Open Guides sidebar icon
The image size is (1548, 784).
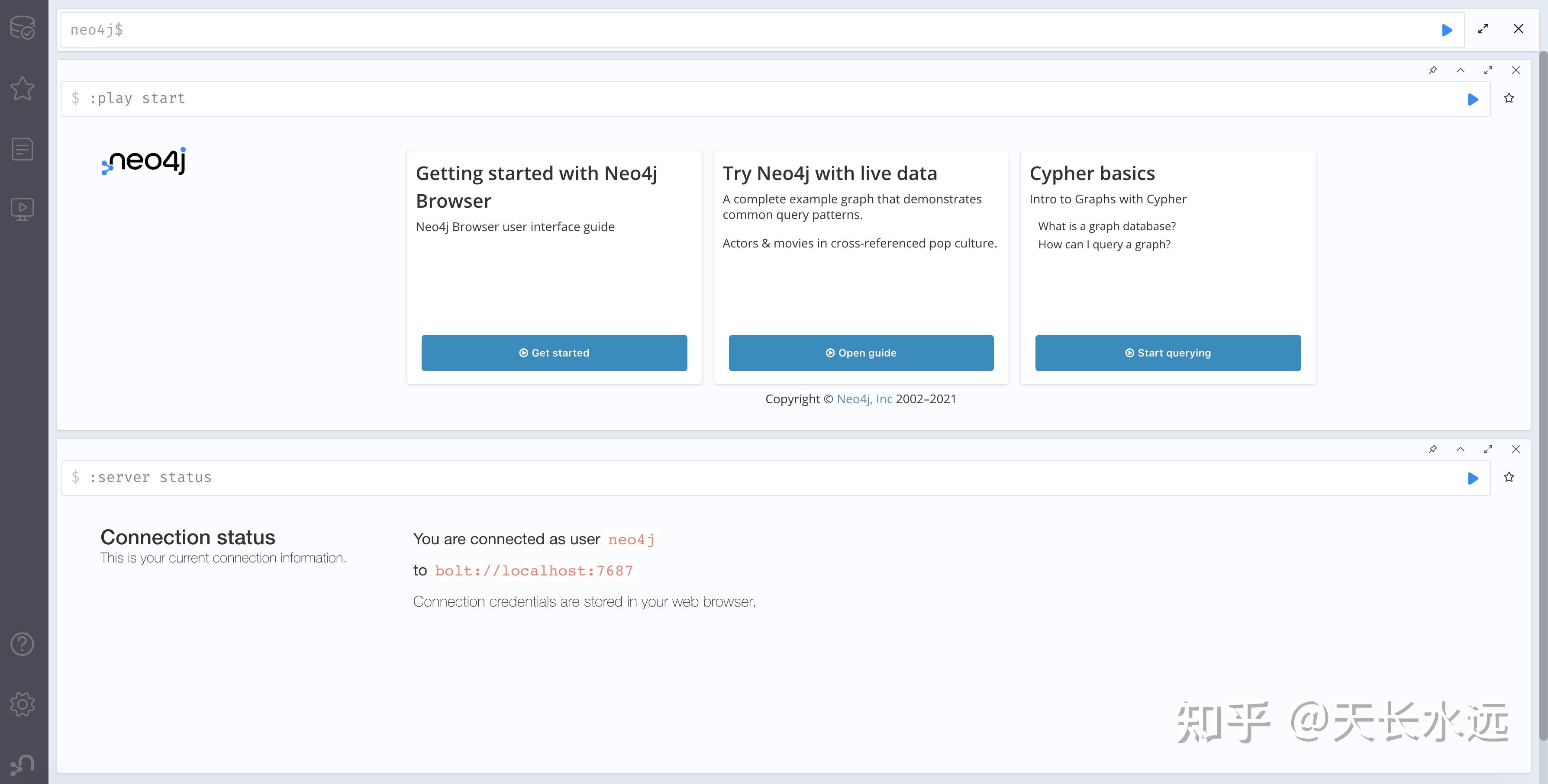[23, 210]
